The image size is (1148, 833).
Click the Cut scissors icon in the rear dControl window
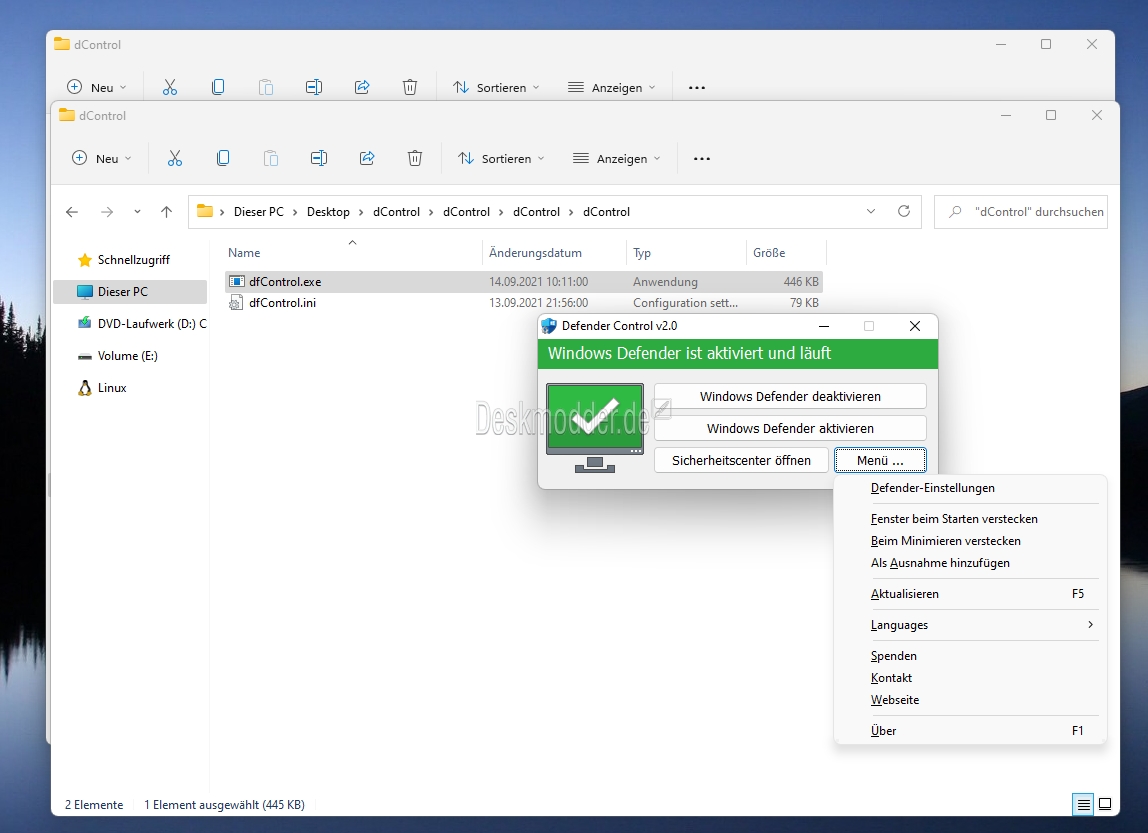pos(170,87)
